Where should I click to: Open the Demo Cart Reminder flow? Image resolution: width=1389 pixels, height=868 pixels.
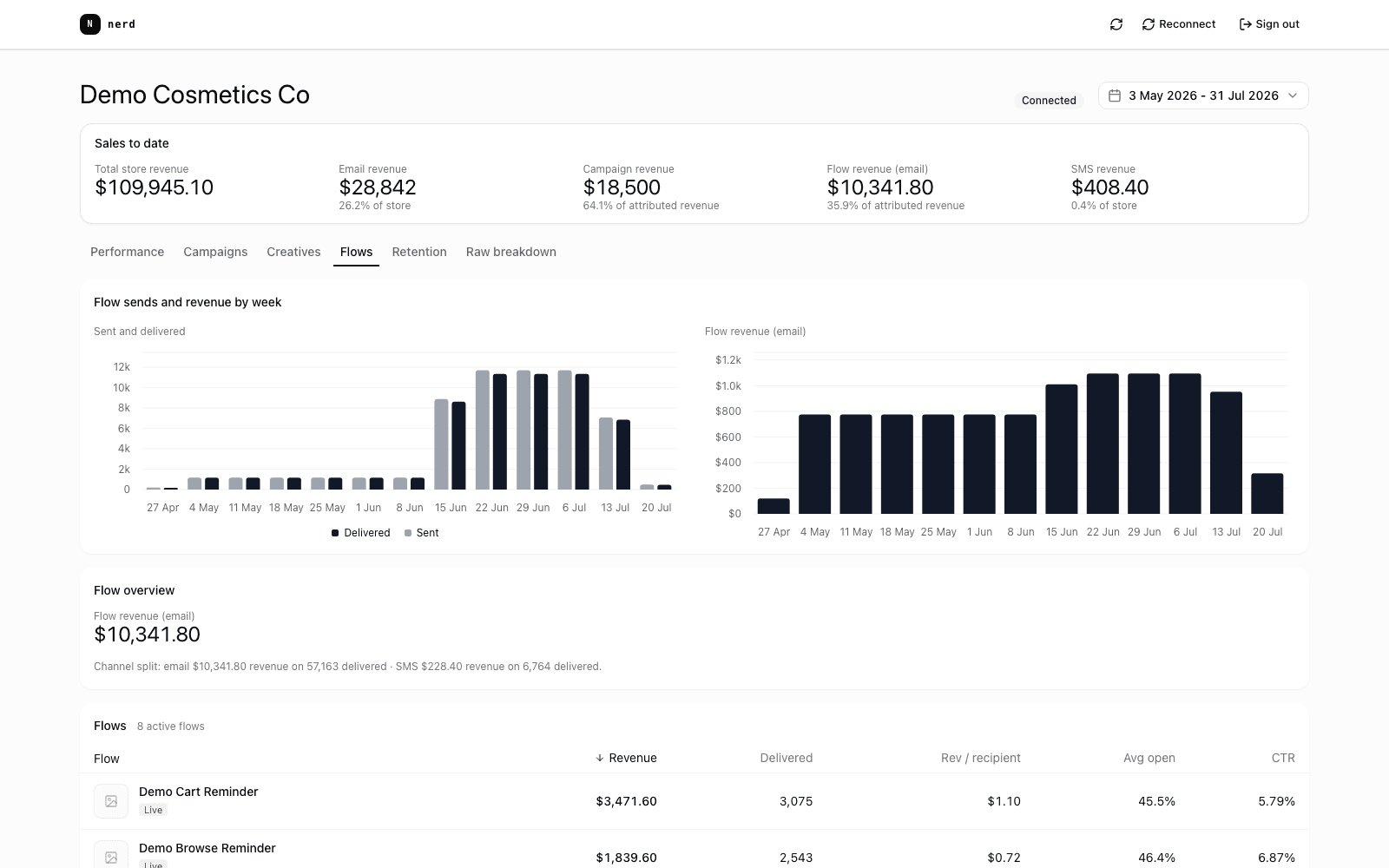[x=199, y=792]
